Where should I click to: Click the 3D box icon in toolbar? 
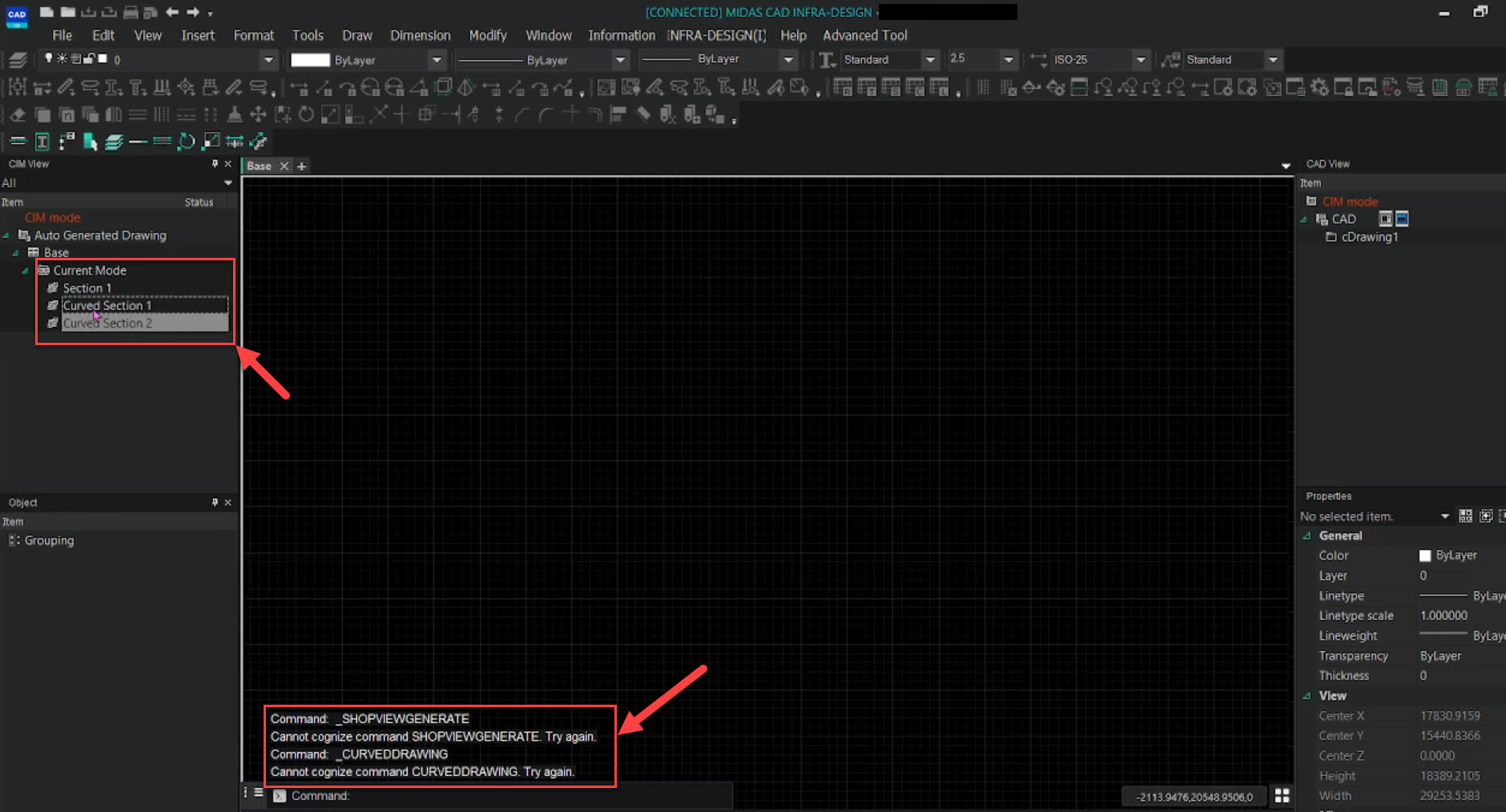443,87
